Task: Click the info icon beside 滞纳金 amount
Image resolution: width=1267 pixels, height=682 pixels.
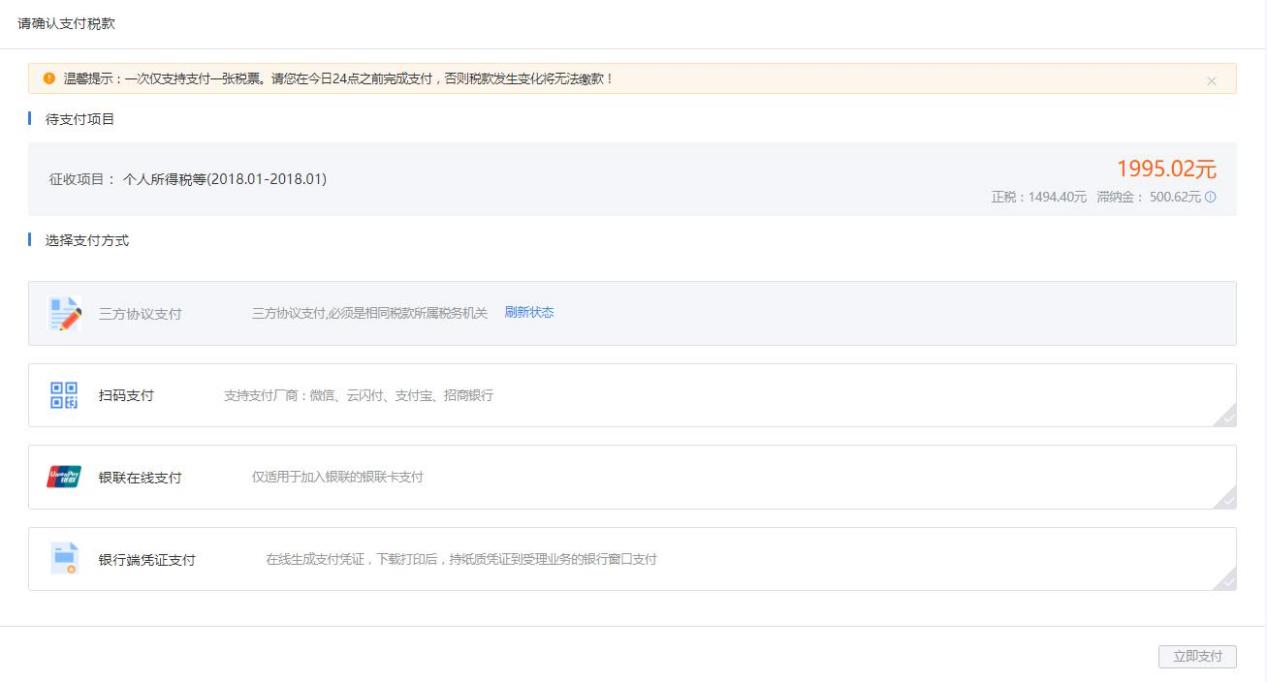Action: [x=1211, y=197]
